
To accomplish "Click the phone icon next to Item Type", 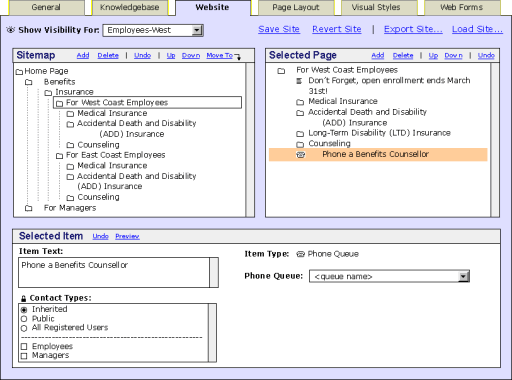I will [x=300, y=254].
